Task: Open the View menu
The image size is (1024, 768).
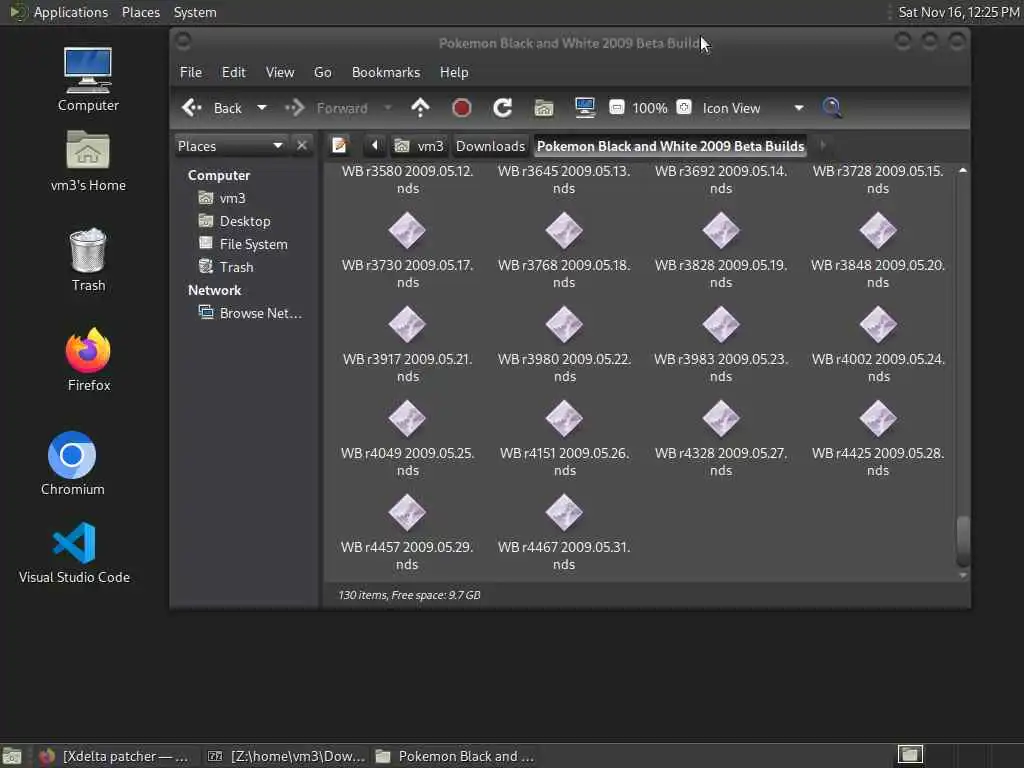Action: [x=280, y=72]
